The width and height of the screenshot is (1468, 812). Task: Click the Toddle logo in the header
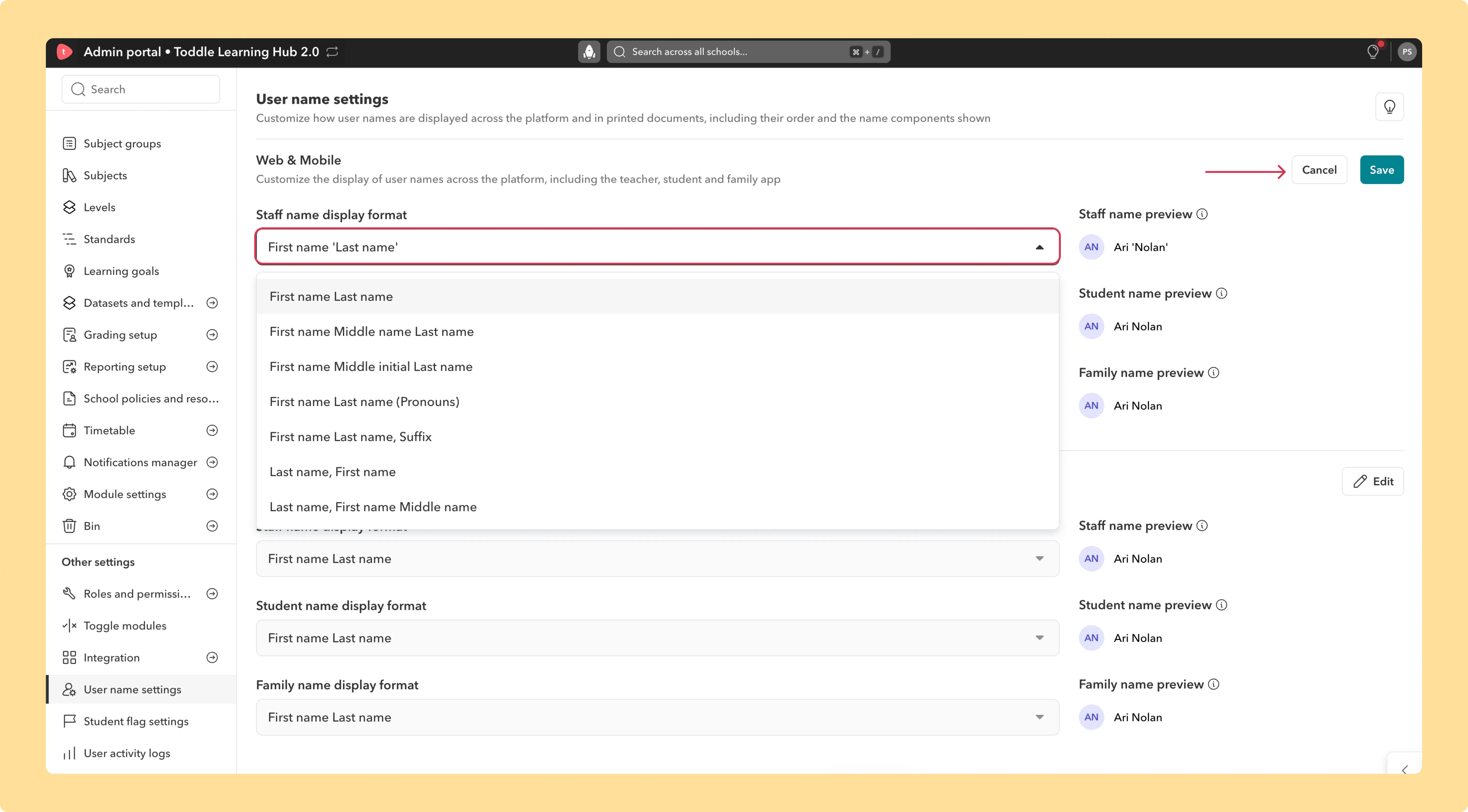point(65,52)
